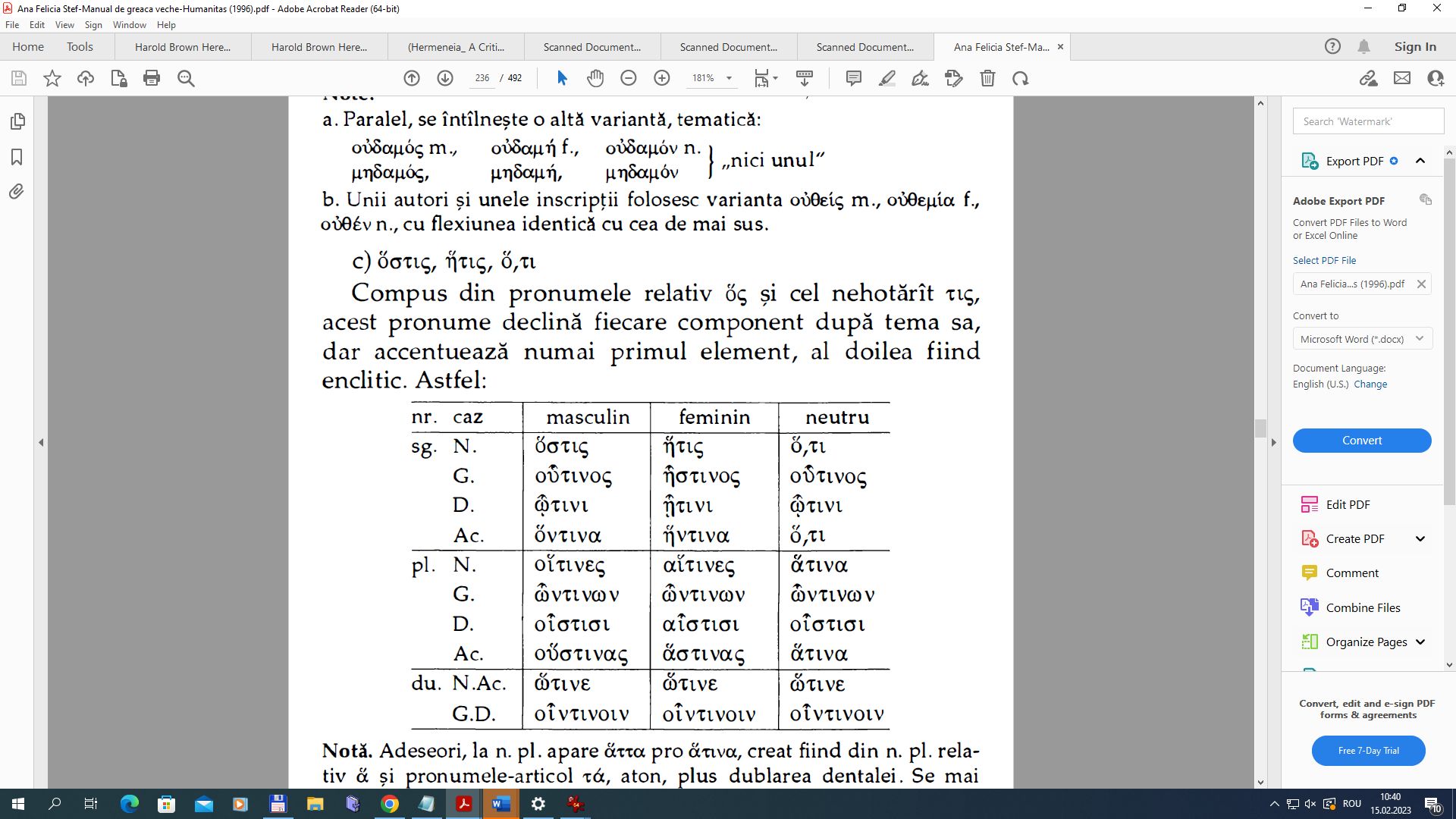Open the View menu
Screen dimensions: 1456x819
(65, 25)
